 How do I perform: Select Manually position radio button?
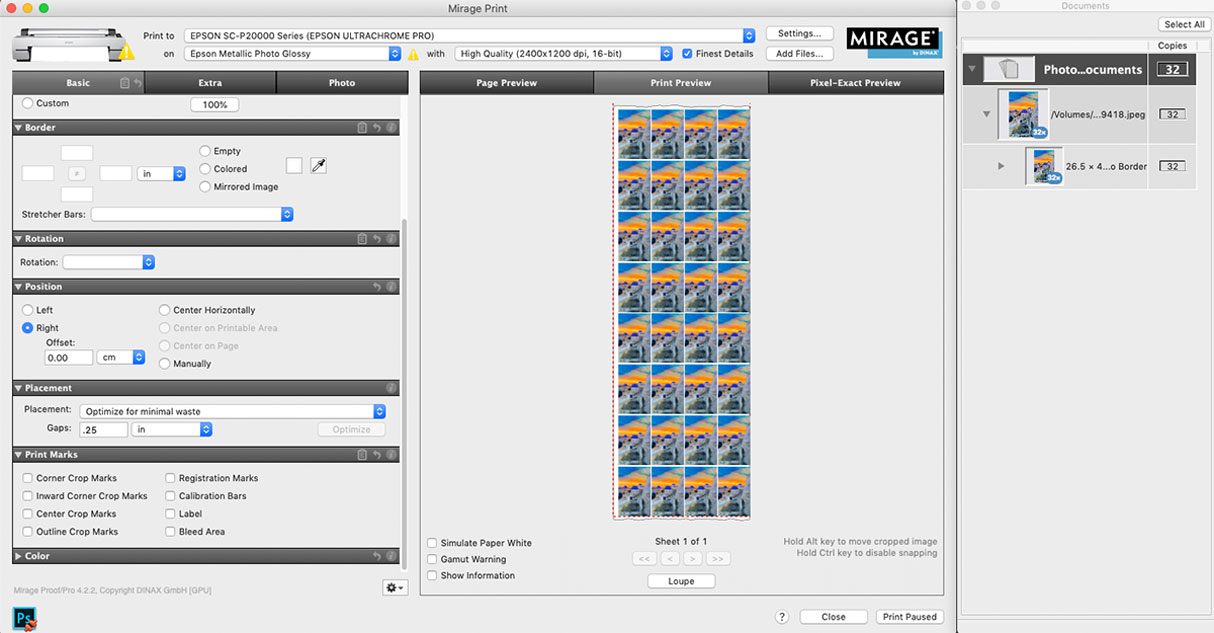coord(165,364)
